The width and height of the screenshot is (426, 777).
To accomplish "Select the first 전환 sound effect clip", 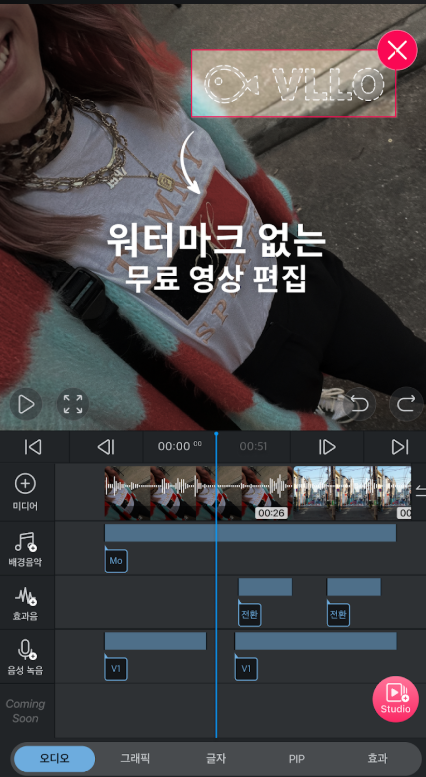I will click(x=265, y=587).
